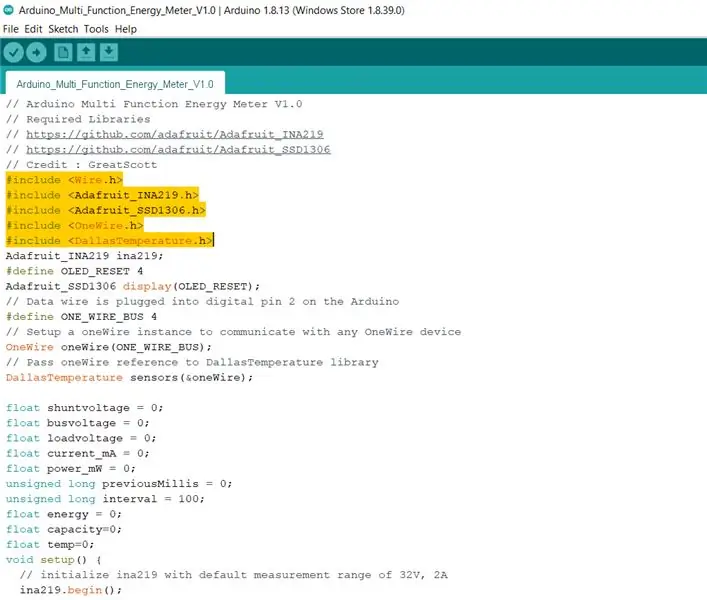Image resolution: width=707 pixels, height=600 pixels.
Task: Click the '#include <DallasTemperature.h>' line
Action: tap(109, 241)
